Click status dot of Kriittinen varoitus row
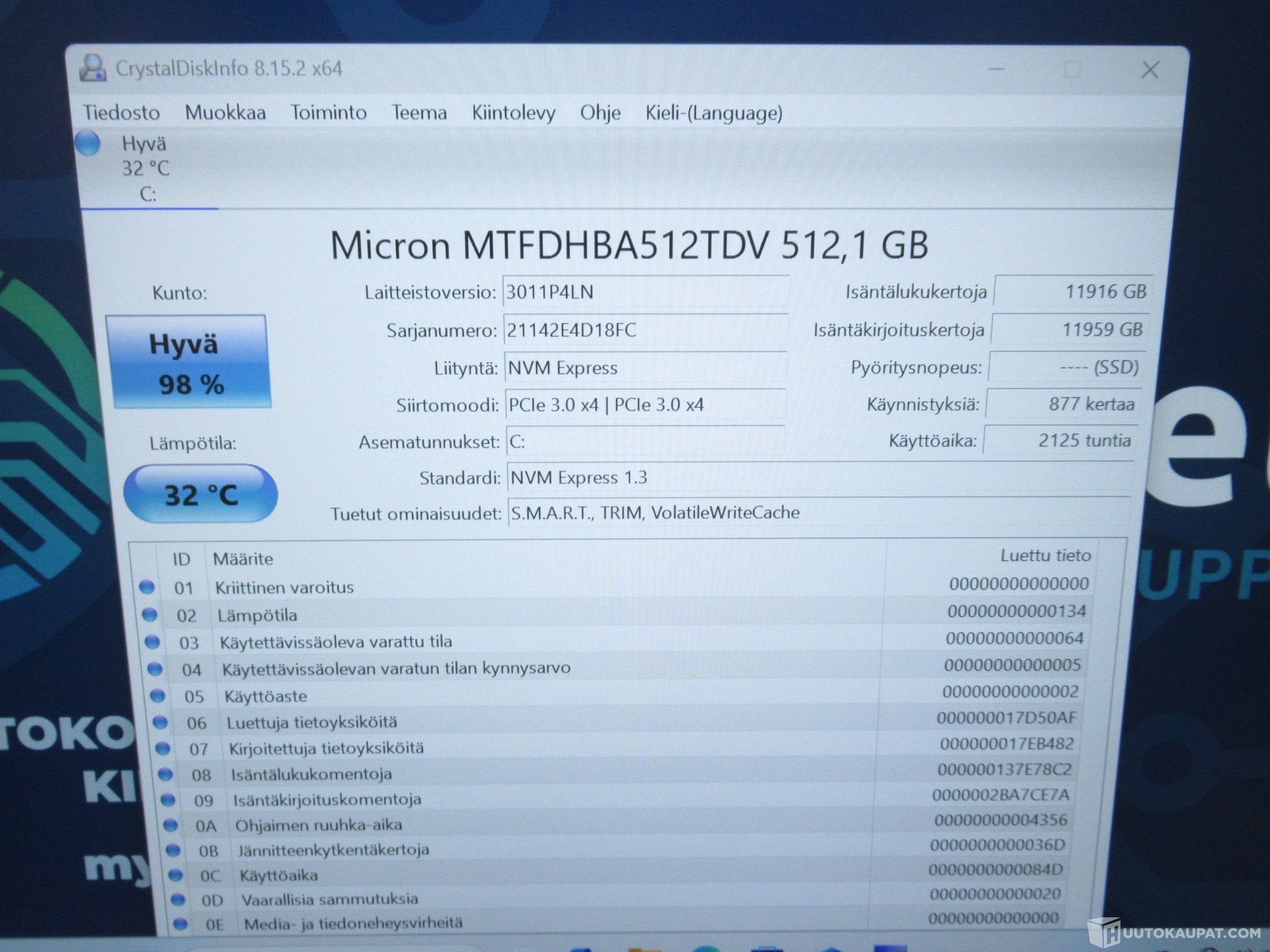 [x=147, y=586]
